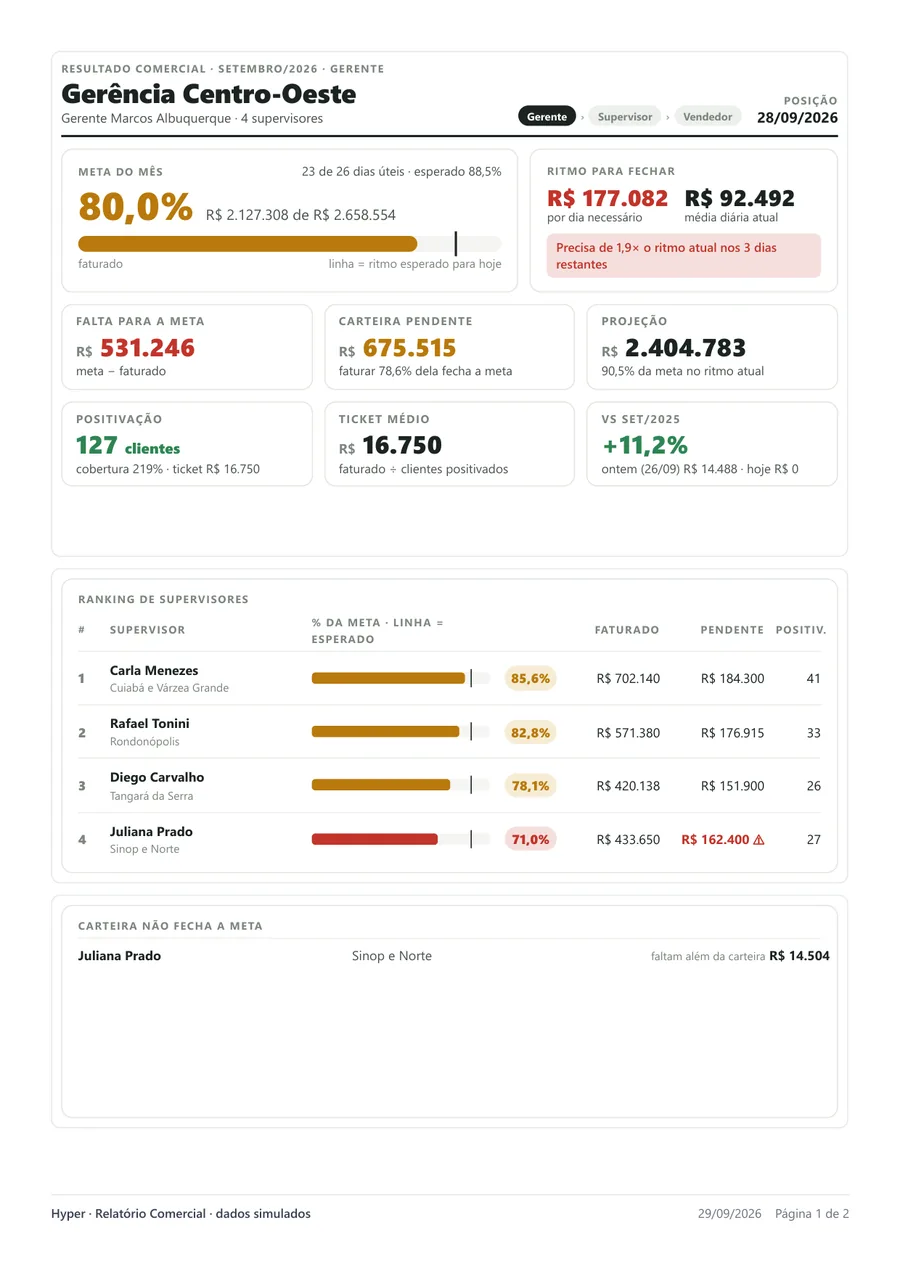Click the Pendente column header
Viewport: 900px width, 1273px height.
point(732,630)
